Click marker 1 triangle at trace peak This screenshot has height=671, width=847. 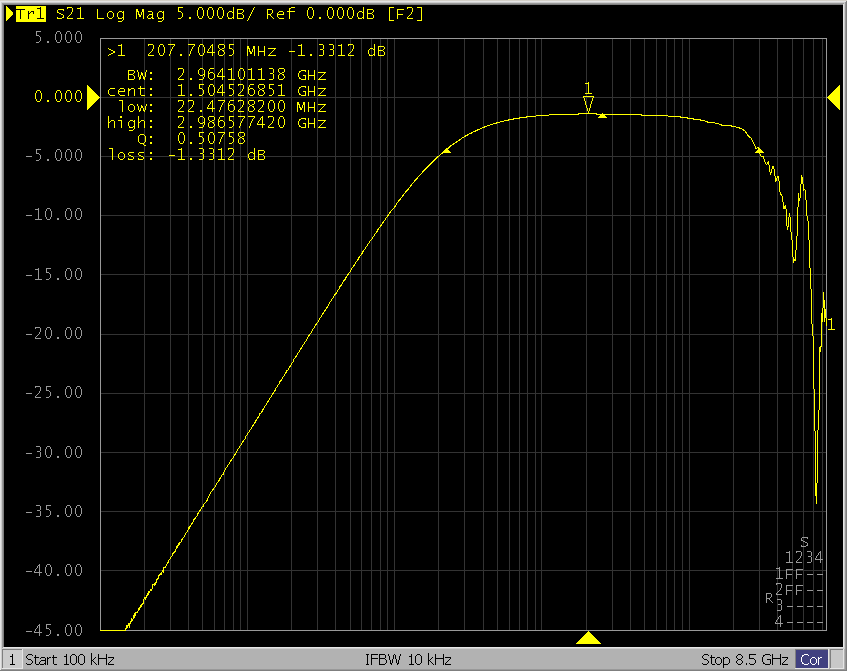[588, 104]
